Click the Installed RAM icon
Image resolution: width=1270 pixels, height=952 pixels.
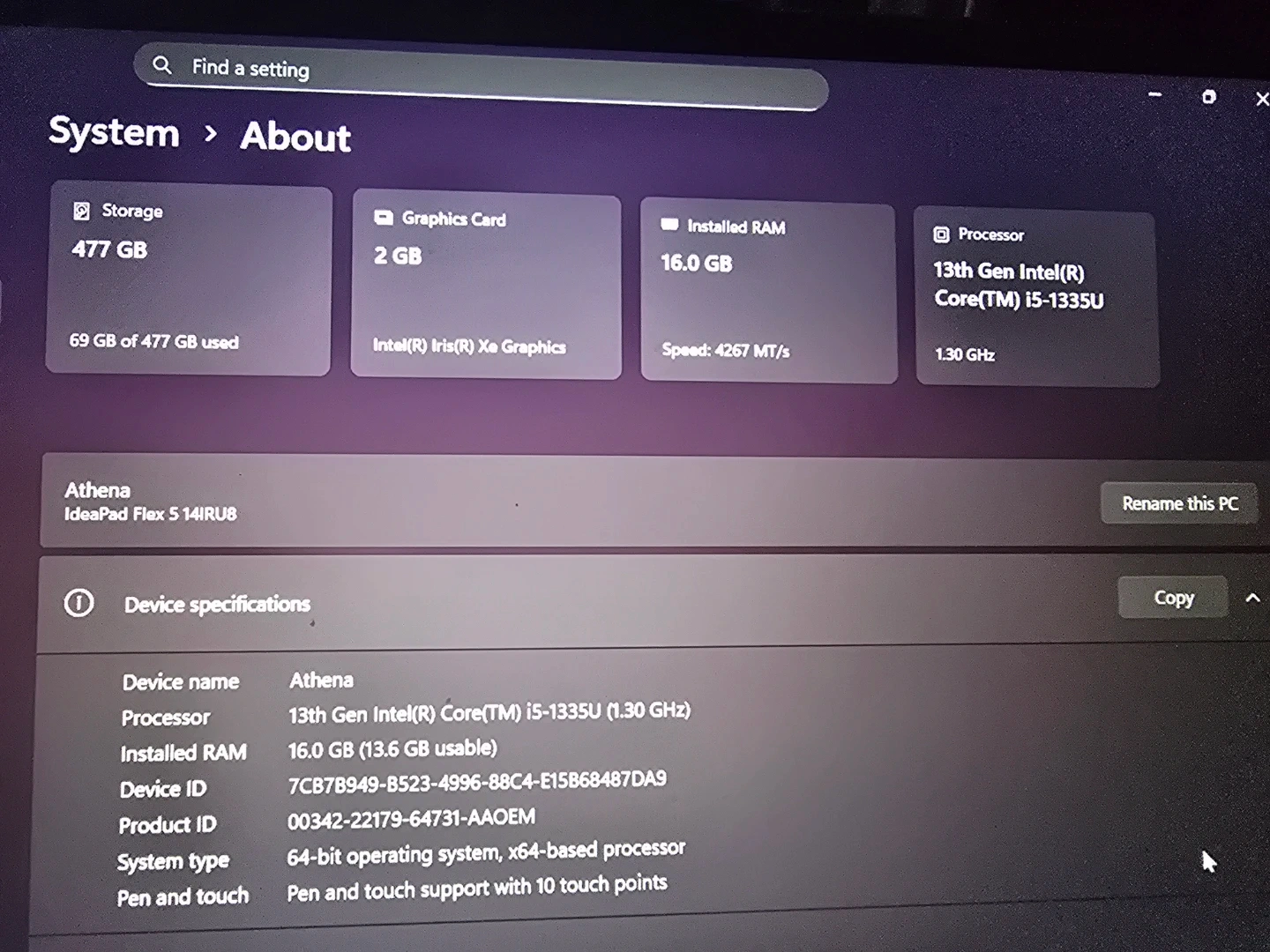pyautogui.click(x=669, y=225)
